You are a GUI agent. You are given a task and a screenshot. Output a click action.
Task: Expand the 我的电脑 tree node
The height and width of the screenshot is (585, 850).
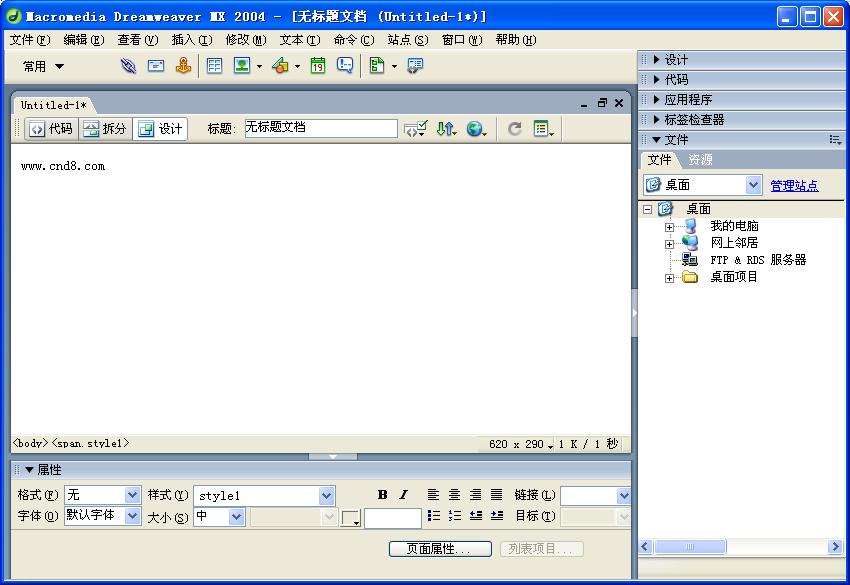668,226
